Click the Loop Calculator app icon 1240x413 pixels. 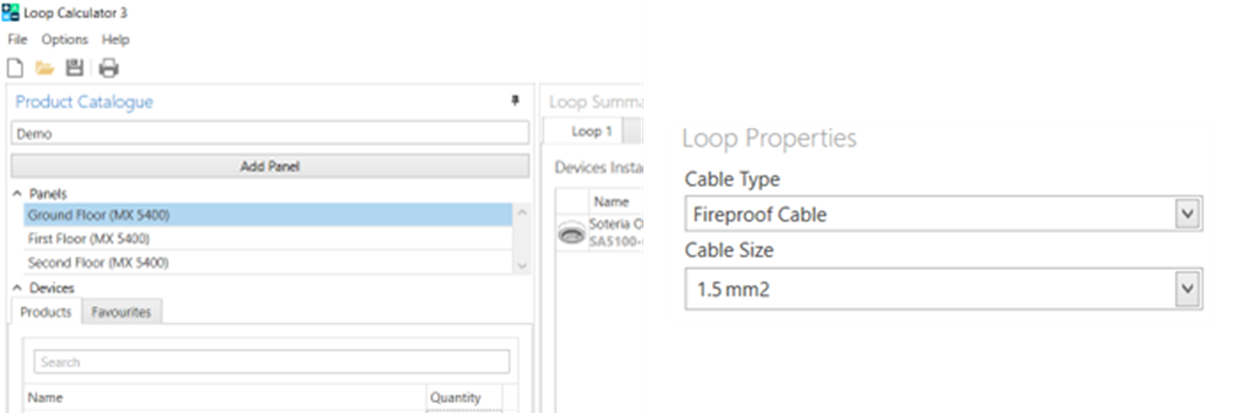[x=10, y=13]
